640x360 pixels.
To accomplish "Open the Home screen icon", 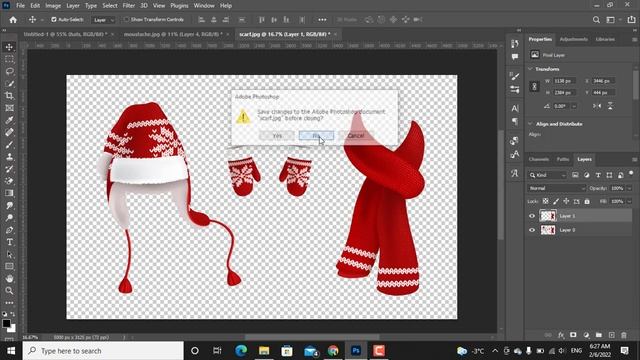I will (x=13, y=20).
